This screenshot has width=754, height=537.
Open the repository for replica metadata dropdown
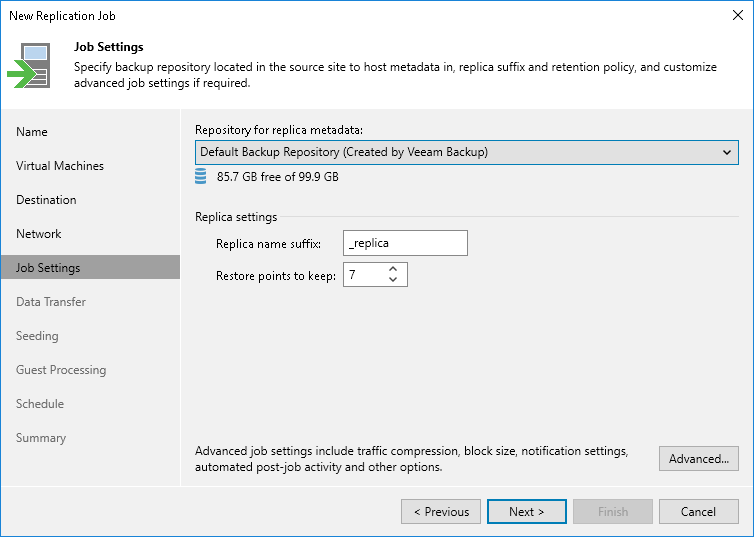(466, 152)
